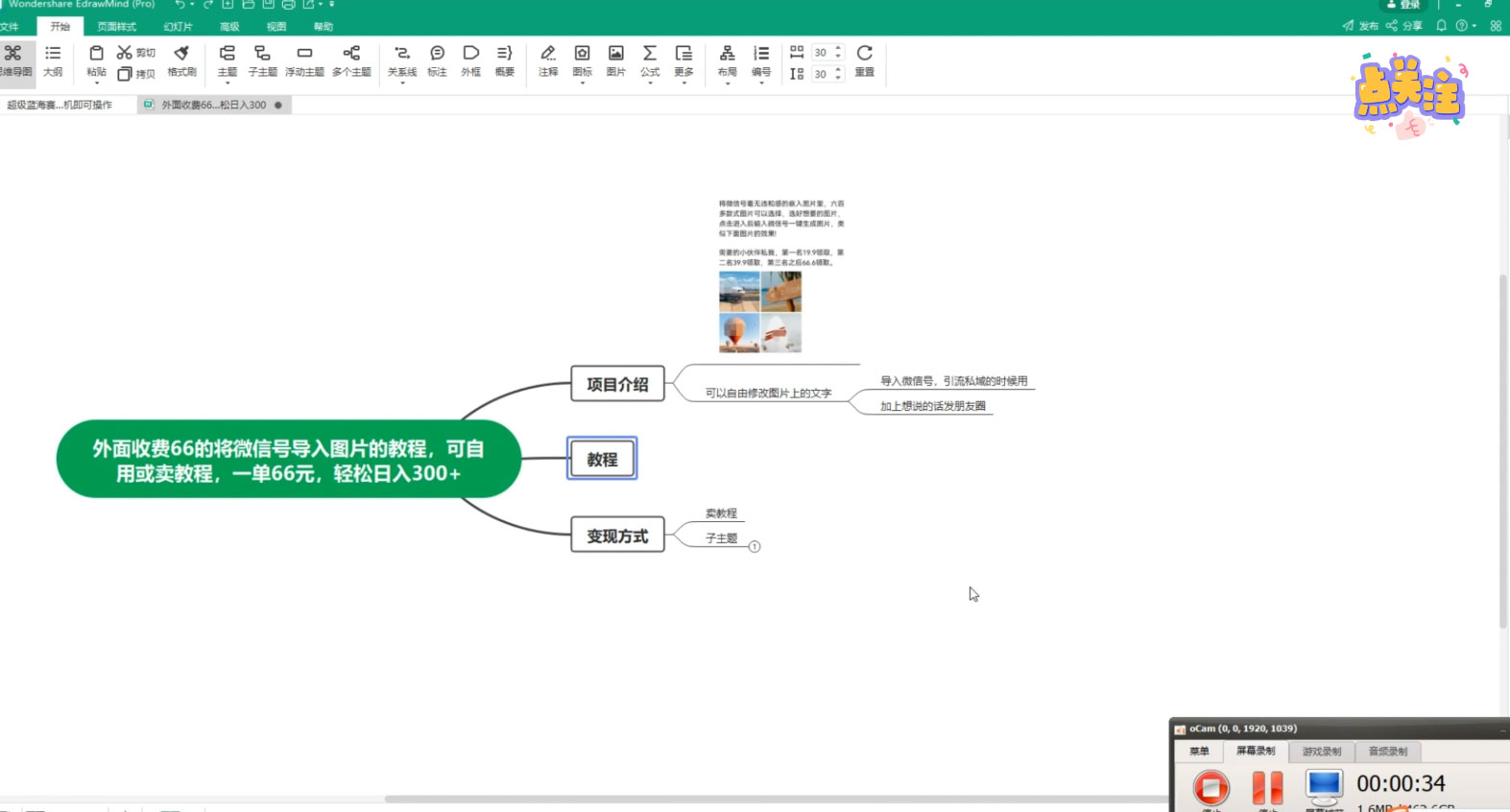Screen dimensions: 1510x812
Task: Increase the horizontal spacing value stepper
Action: click(838, 48)
